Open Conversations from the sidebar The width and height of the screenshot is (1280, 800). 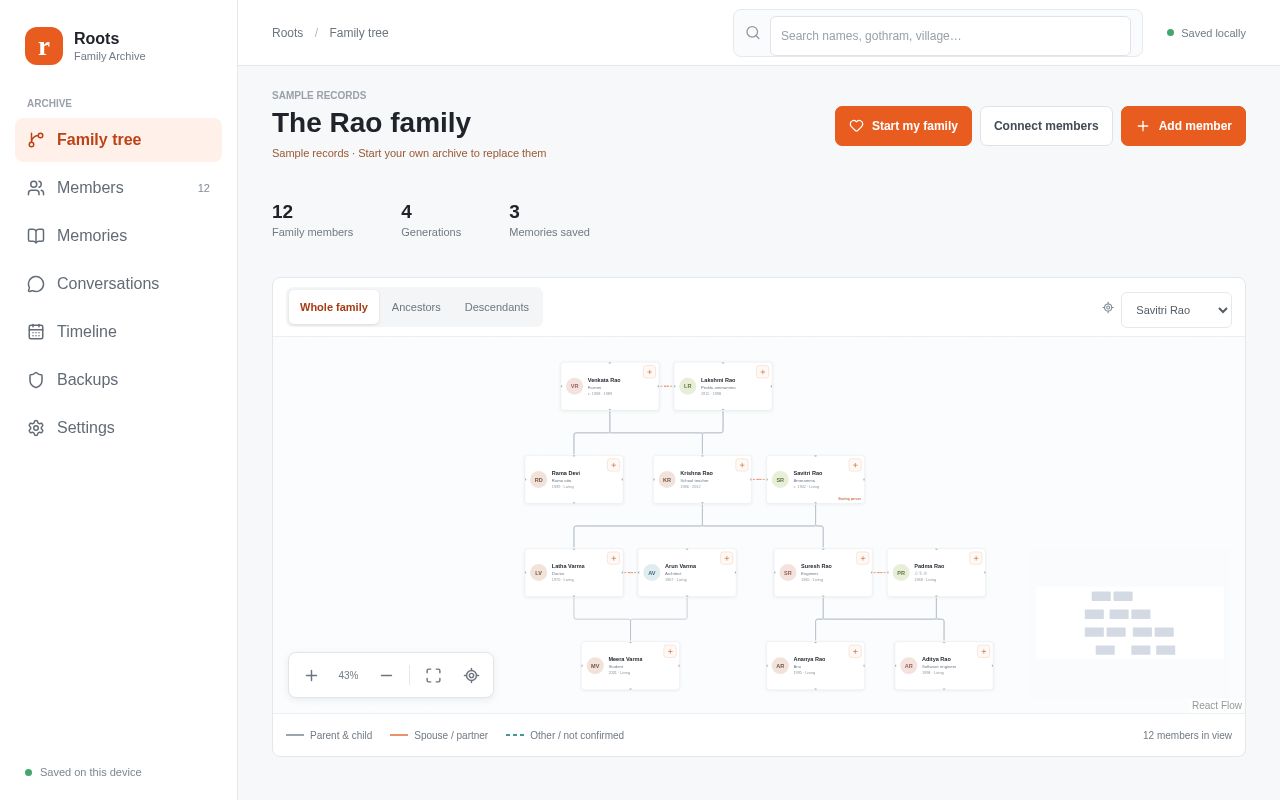click(118, 284)
